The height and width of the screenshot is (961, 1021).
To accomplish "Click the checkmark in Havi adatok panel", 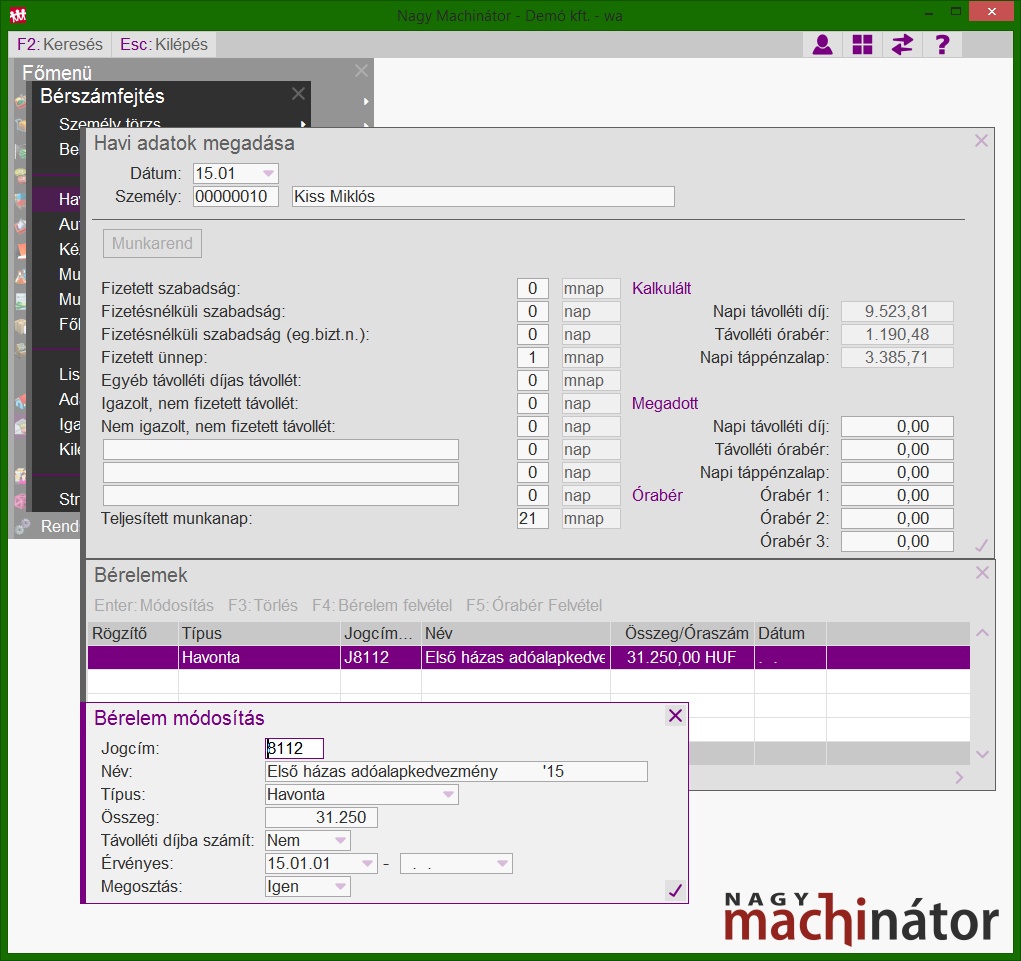I will 980,545.
